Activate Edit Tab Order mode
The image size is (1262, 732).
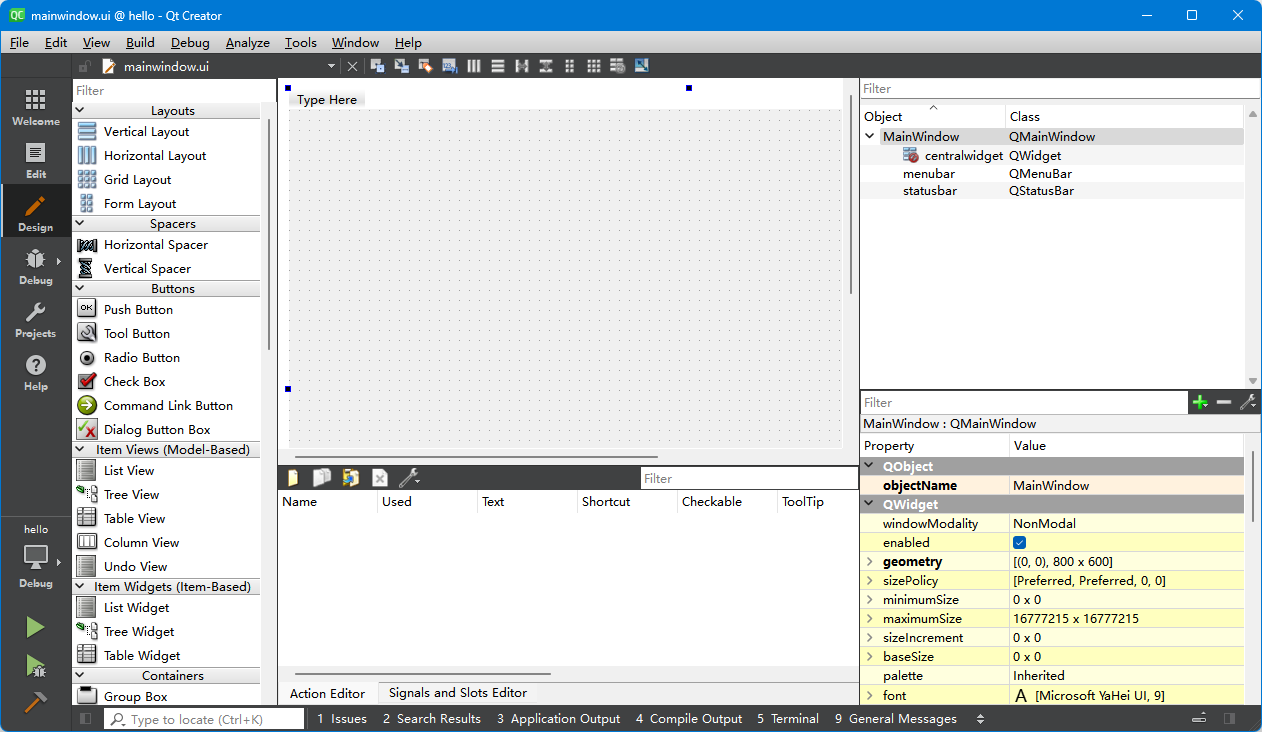(x=449, y=66)
